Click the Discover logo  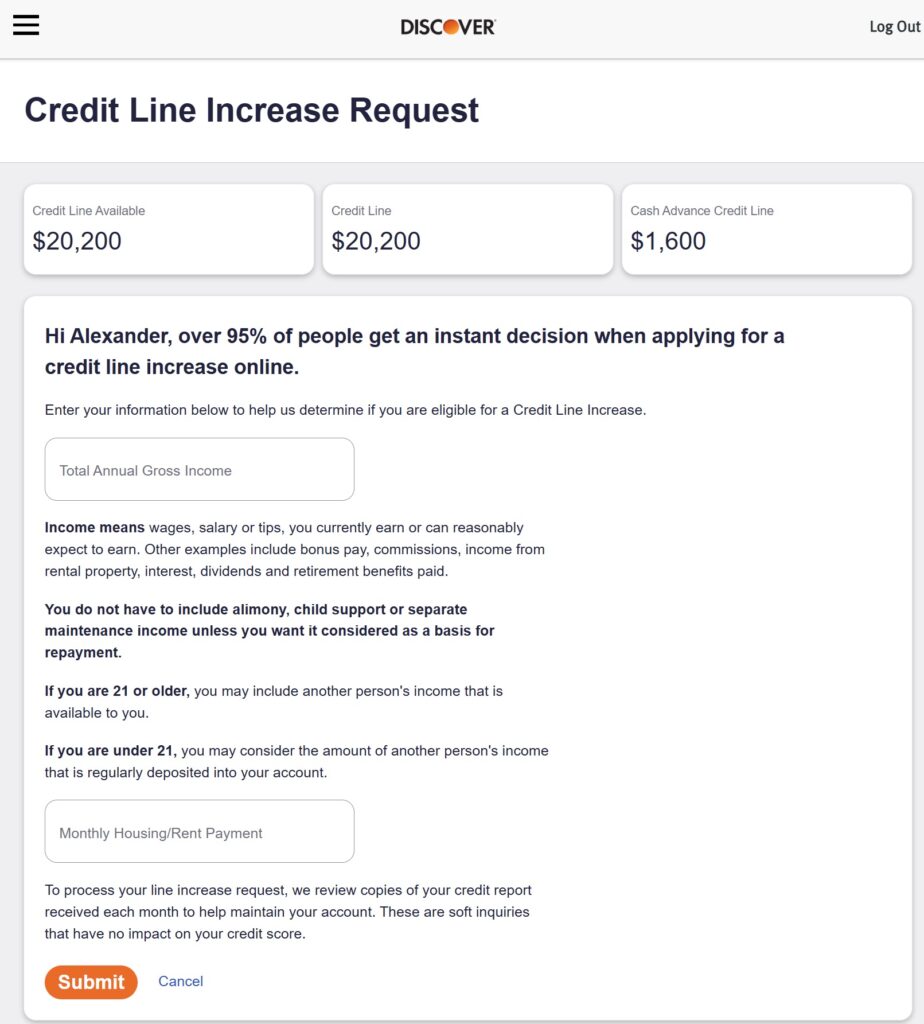tap(448, 27)
